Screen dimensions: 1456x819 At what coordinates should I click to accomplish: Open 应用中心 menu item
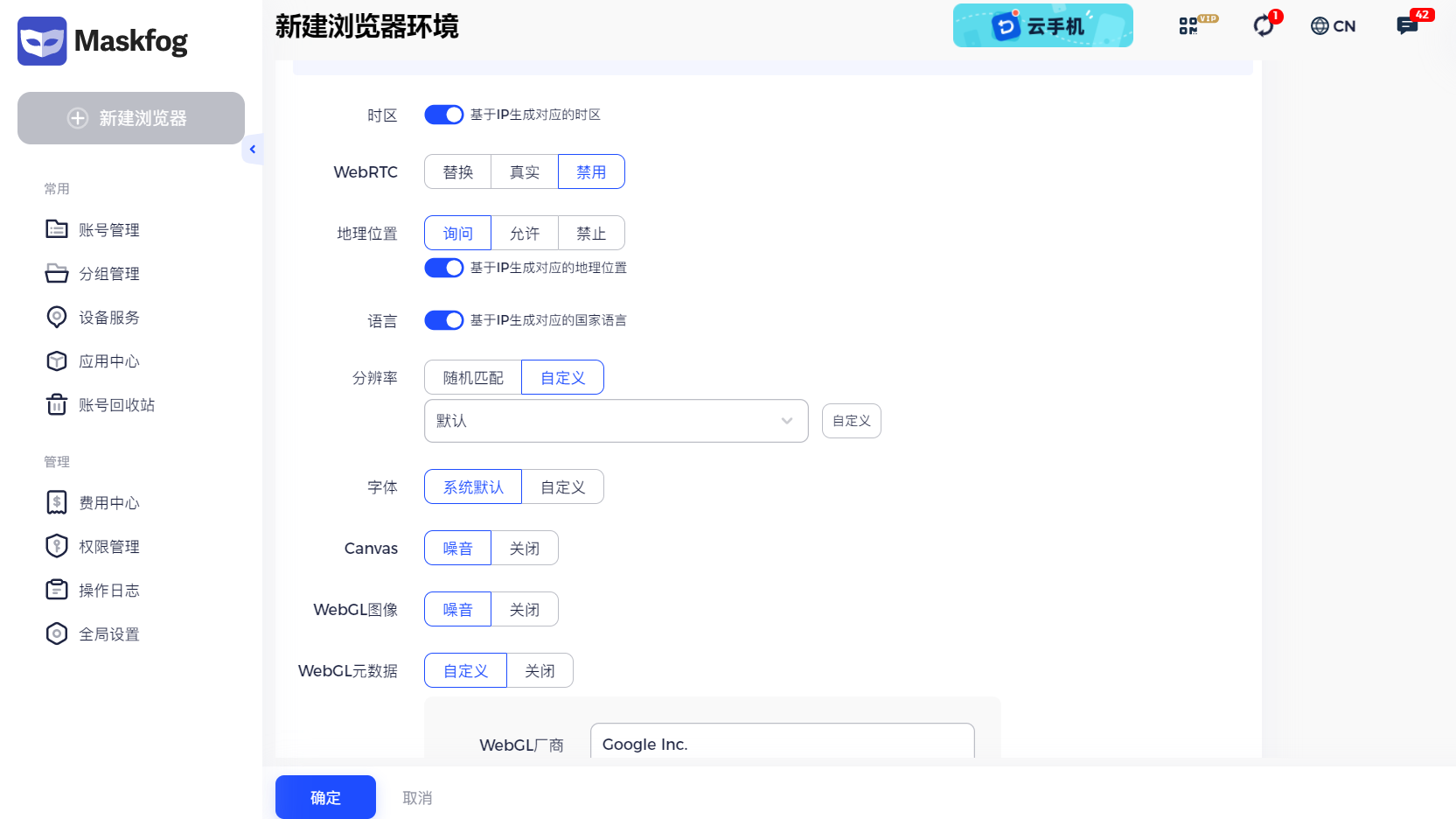click(x=109, y=361)
